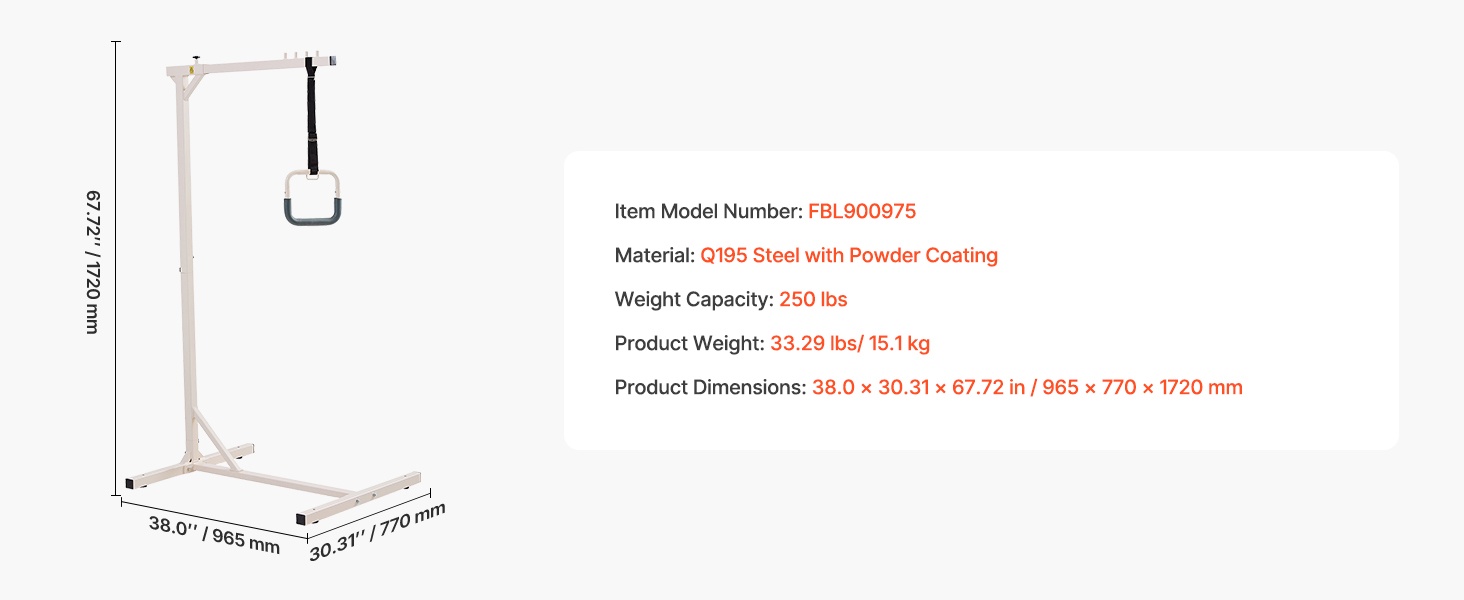
Task: Click the 250 lbs weight capacity value
Action: click(813, 299)
